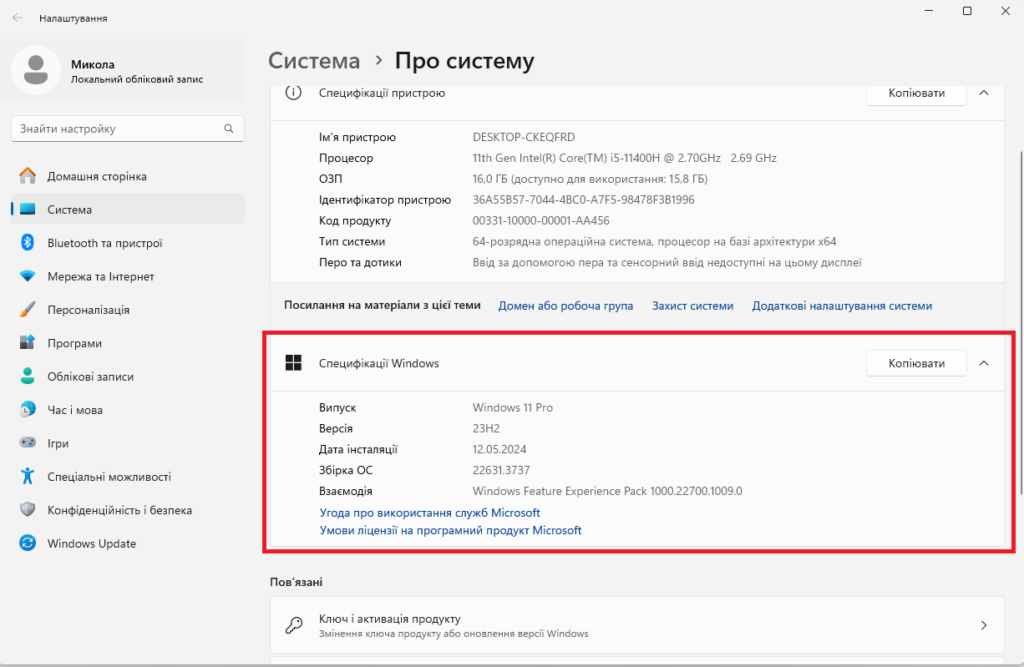Copy the device specifications
Screen dimensions: 1024x667
click(916, 93)
